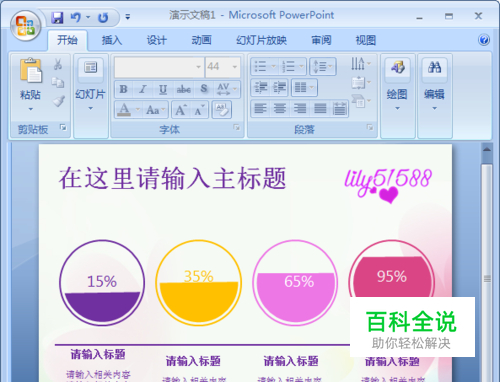This screenshot has height=382, width=500.
Task: Redo the last action
Action: tap(103, 17)
